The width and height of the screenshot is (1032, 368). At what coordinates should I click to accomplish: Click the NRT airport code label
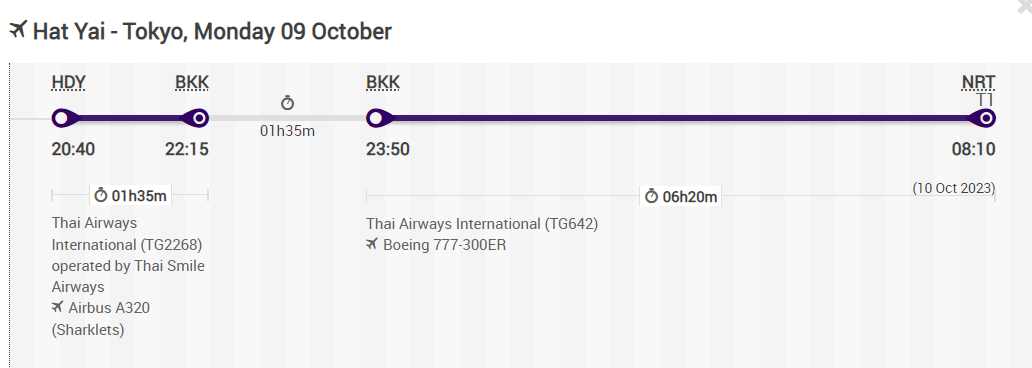[x=979, y=83]
